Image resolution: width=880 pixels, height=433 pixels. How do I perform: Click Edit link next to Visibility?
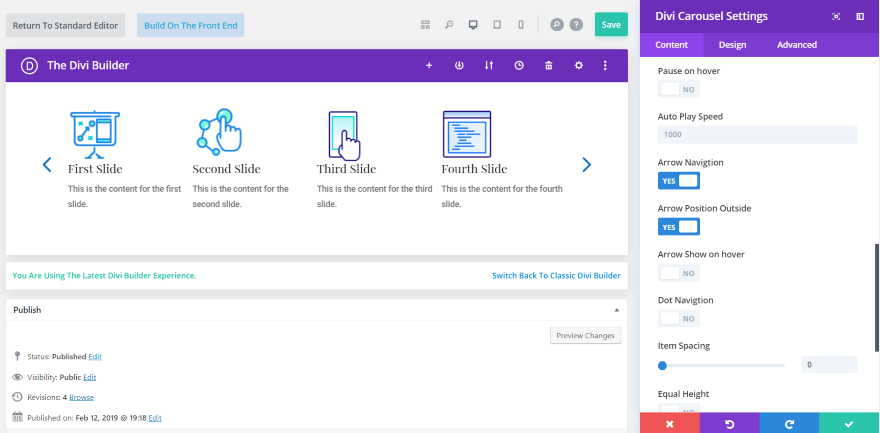[90, 377]
